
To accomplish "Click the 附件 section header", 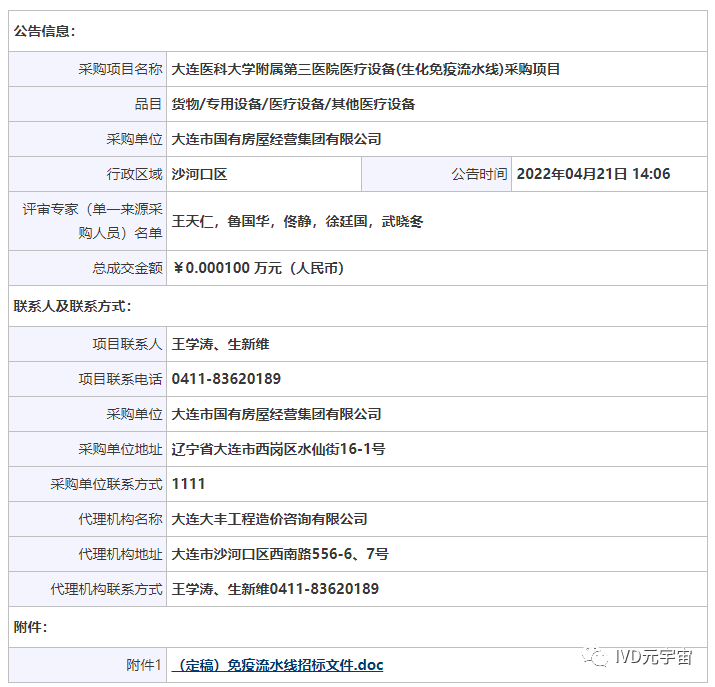I will 30,627.
